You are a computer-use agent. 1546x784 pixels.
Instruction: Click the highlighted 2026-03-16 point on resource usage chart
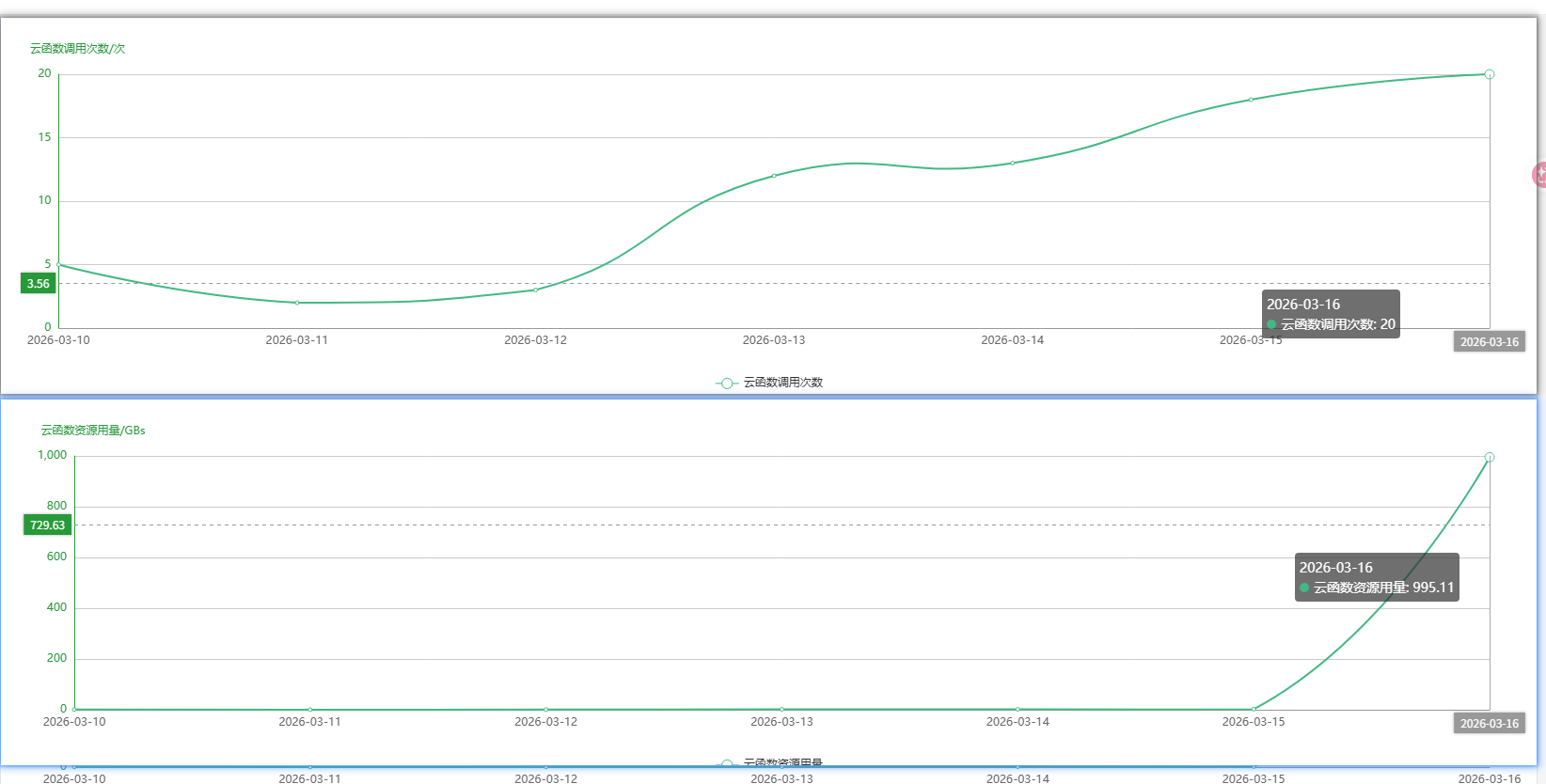[x=1489, y=458]
